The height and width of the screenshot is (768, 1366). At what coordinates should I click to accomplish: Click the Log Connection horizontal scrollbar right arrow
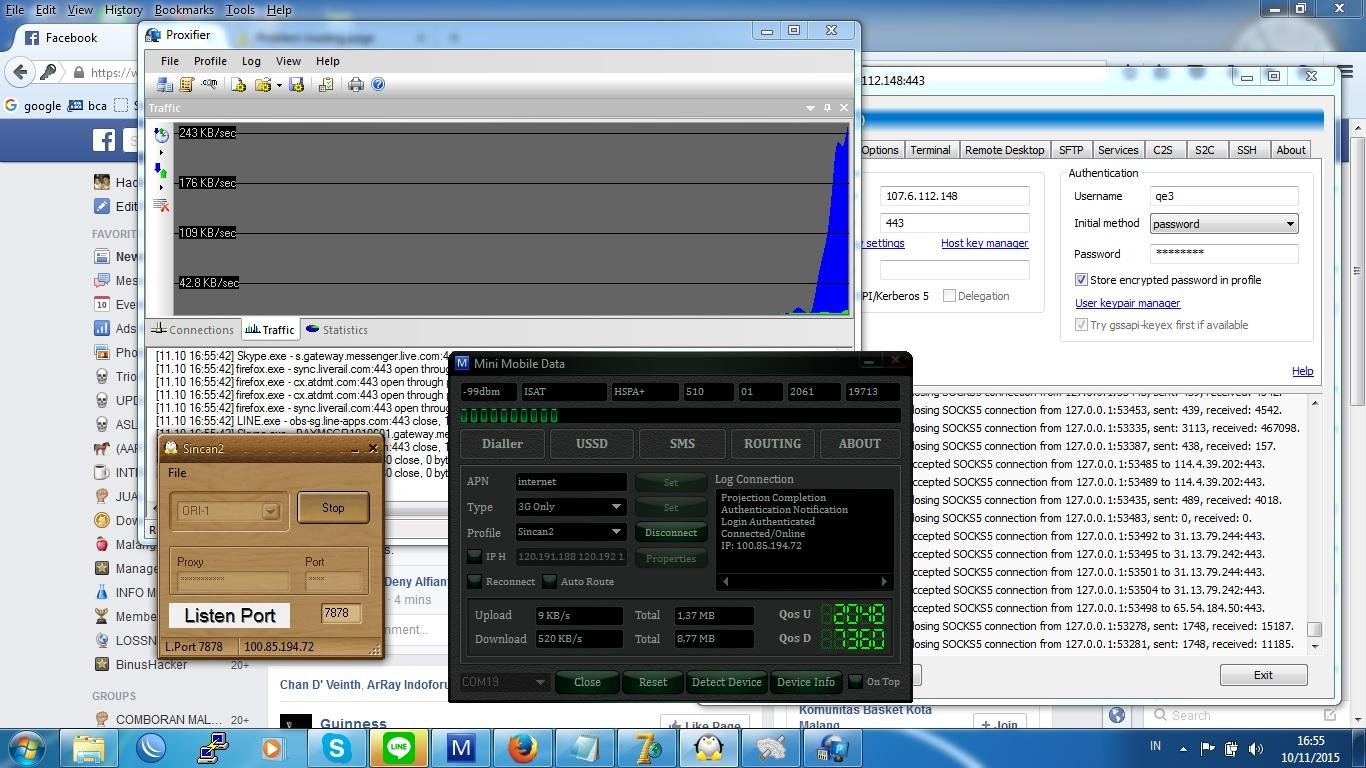[x=884, y=581]
